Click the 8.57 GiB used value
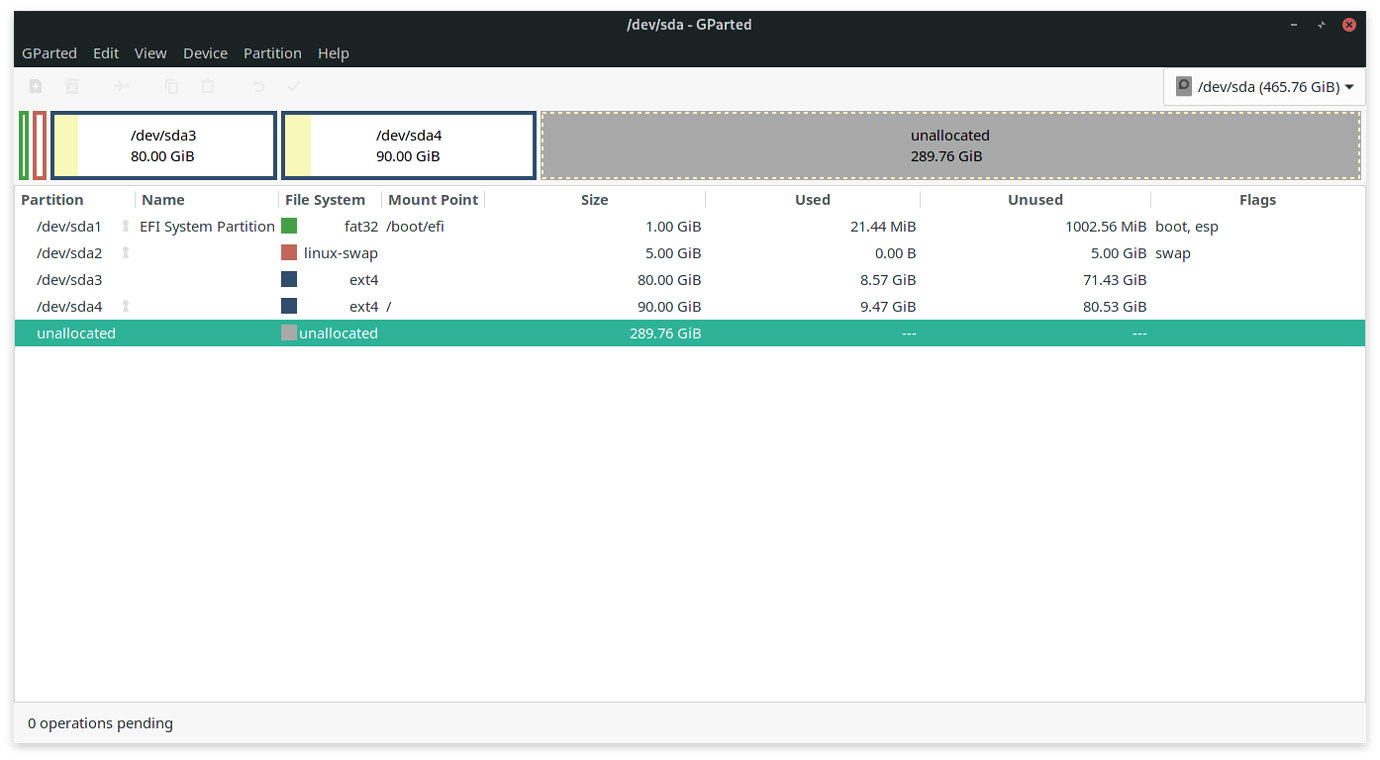 [x=888, y=280]
